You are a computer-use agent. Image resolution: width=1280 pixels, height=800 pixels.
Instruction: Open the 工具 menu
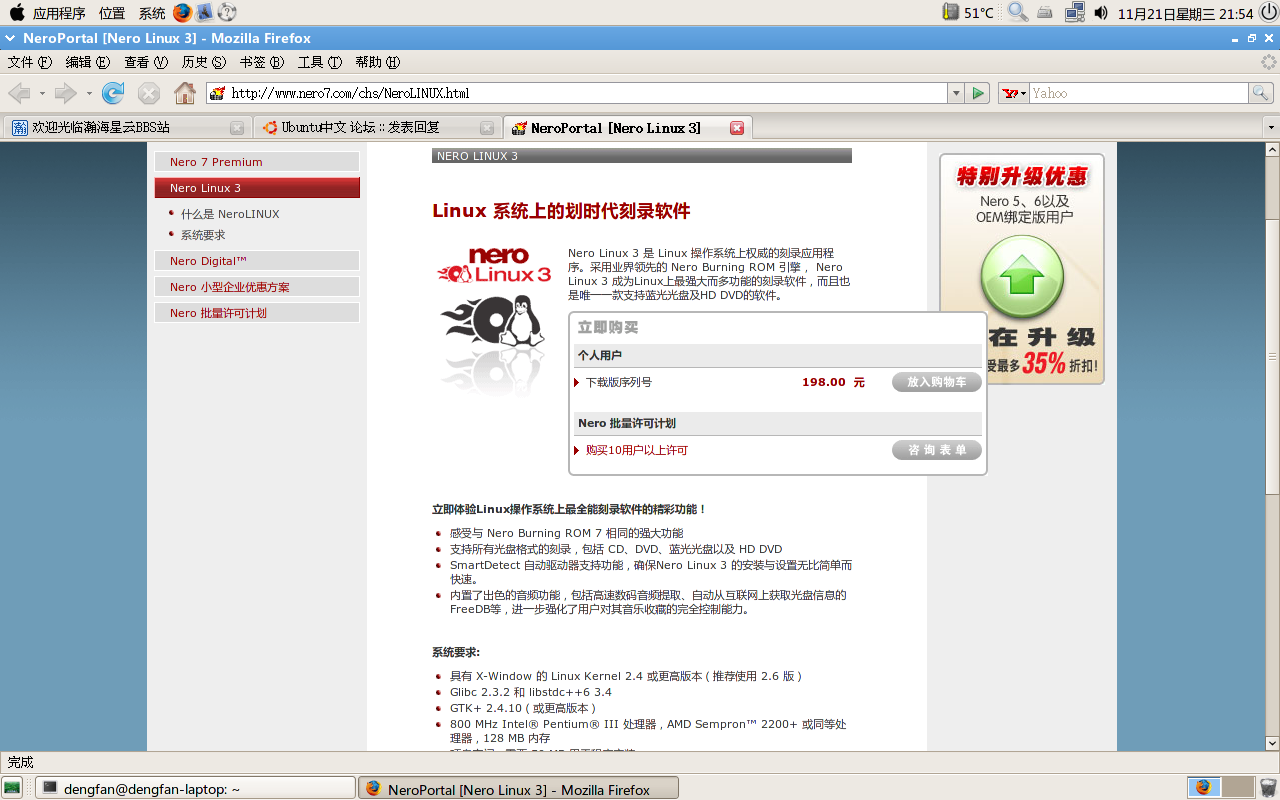[319, 62]
